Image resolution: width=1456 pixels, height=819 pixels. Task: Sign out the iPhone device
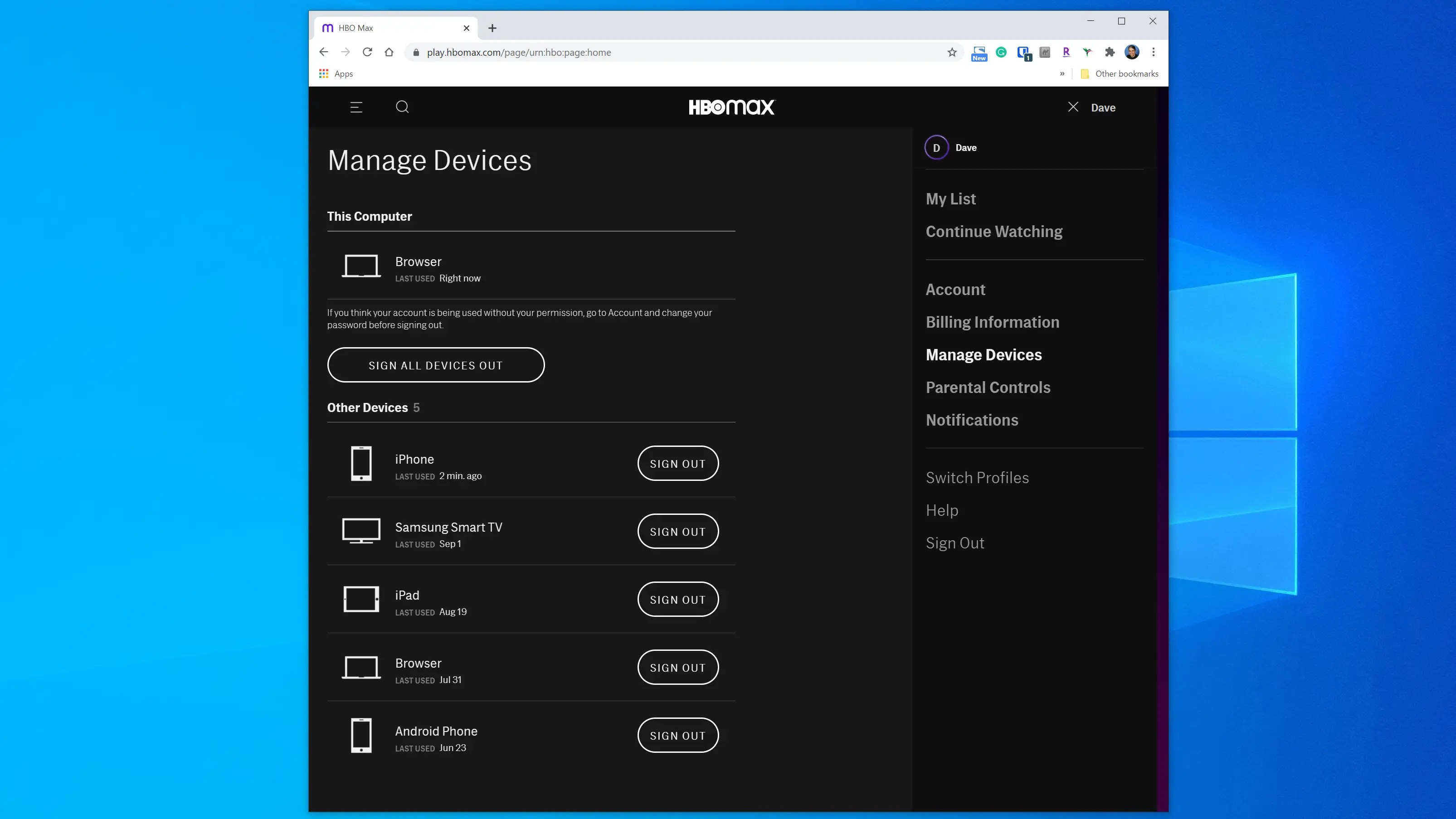click(678, 463)
